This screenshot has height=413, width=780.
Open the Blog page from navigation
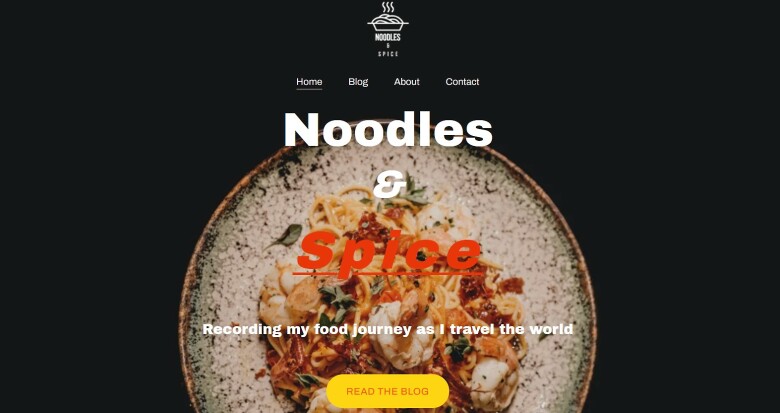click(358, 82)
